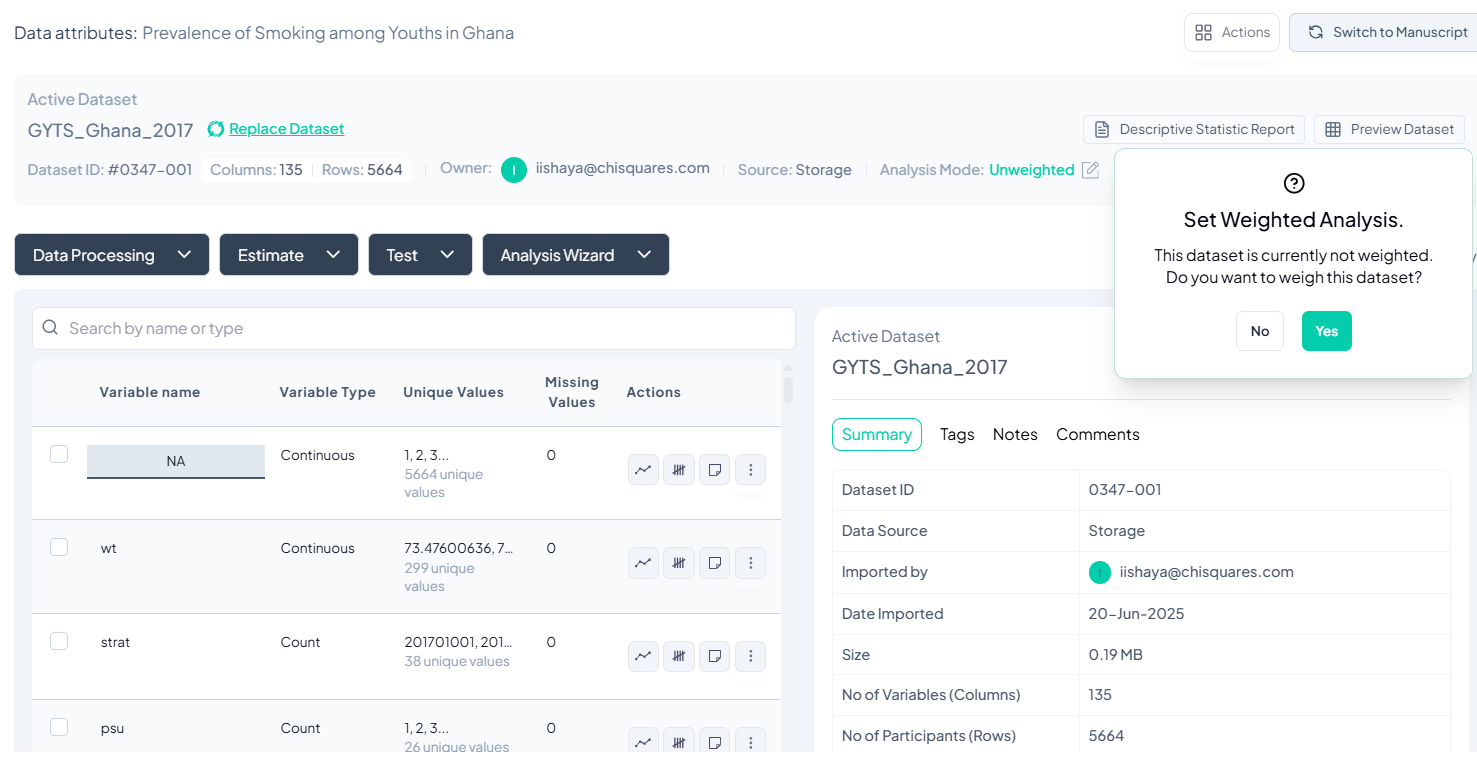The width and height of the screenshot is (1477, 757).
Task: Open three-dot more options for wt variable
Action: [750, 563]
